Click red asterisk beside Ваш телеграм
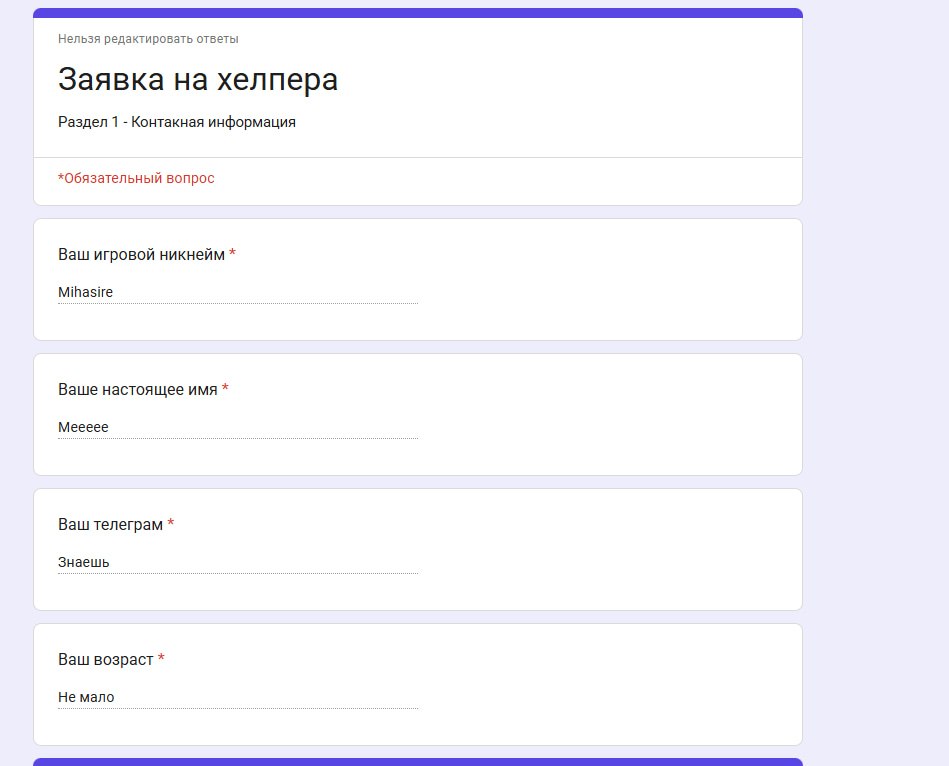 point(171,523)
